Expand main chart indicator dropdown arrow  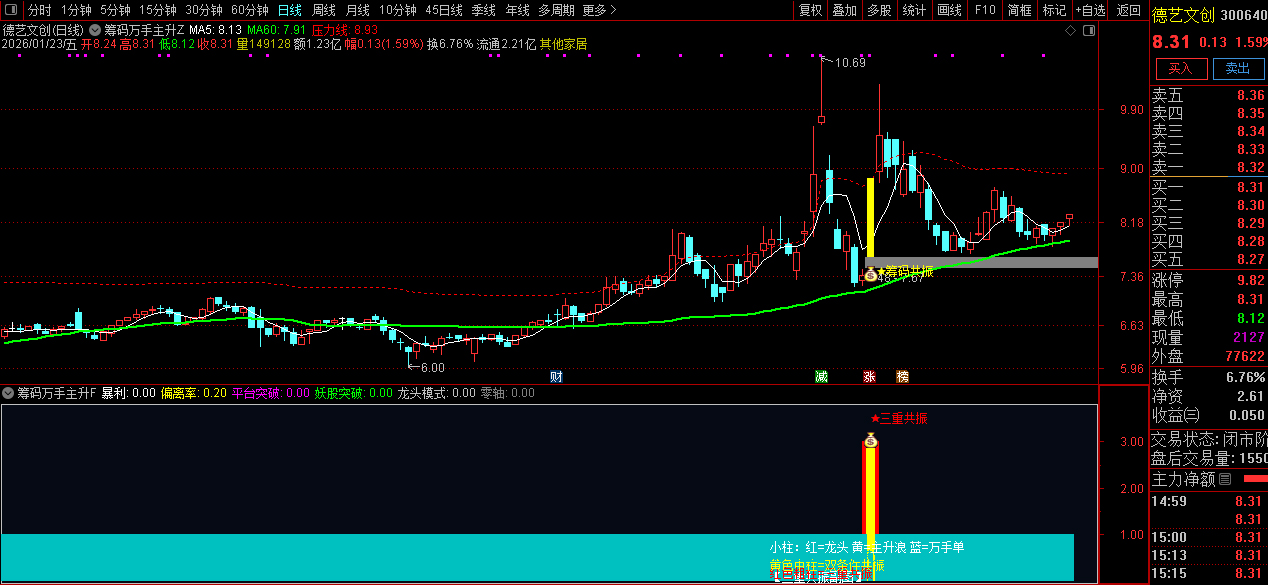[x=95, y=30]
